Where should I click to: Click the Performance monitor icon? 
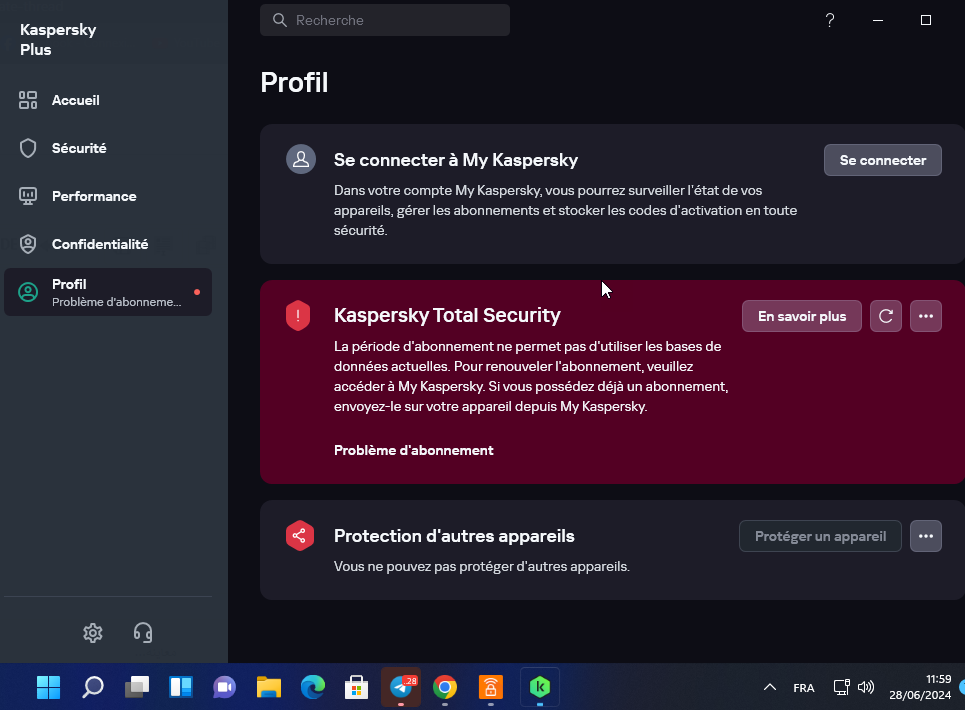28,196
